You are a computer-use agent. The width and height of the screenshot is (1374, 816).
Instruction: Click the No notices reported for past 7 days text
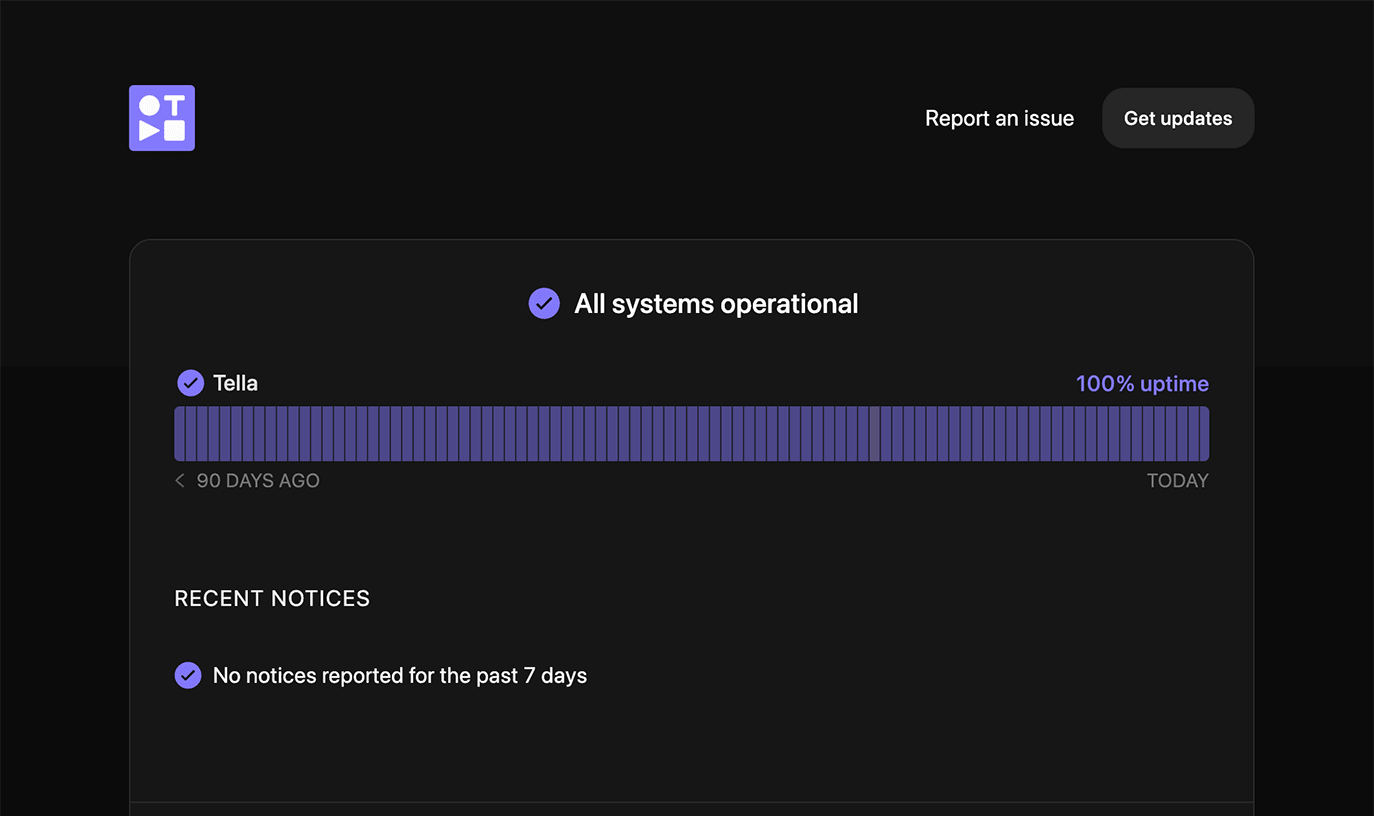pos(400,676)
